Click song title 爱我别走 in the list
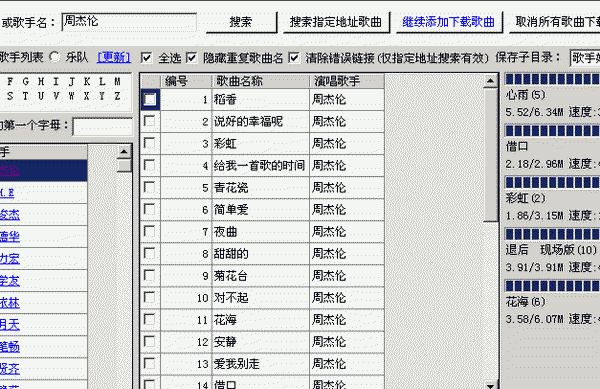Image resolution: width=600 pixels, height=389 pixels. (x=237, y=364)
